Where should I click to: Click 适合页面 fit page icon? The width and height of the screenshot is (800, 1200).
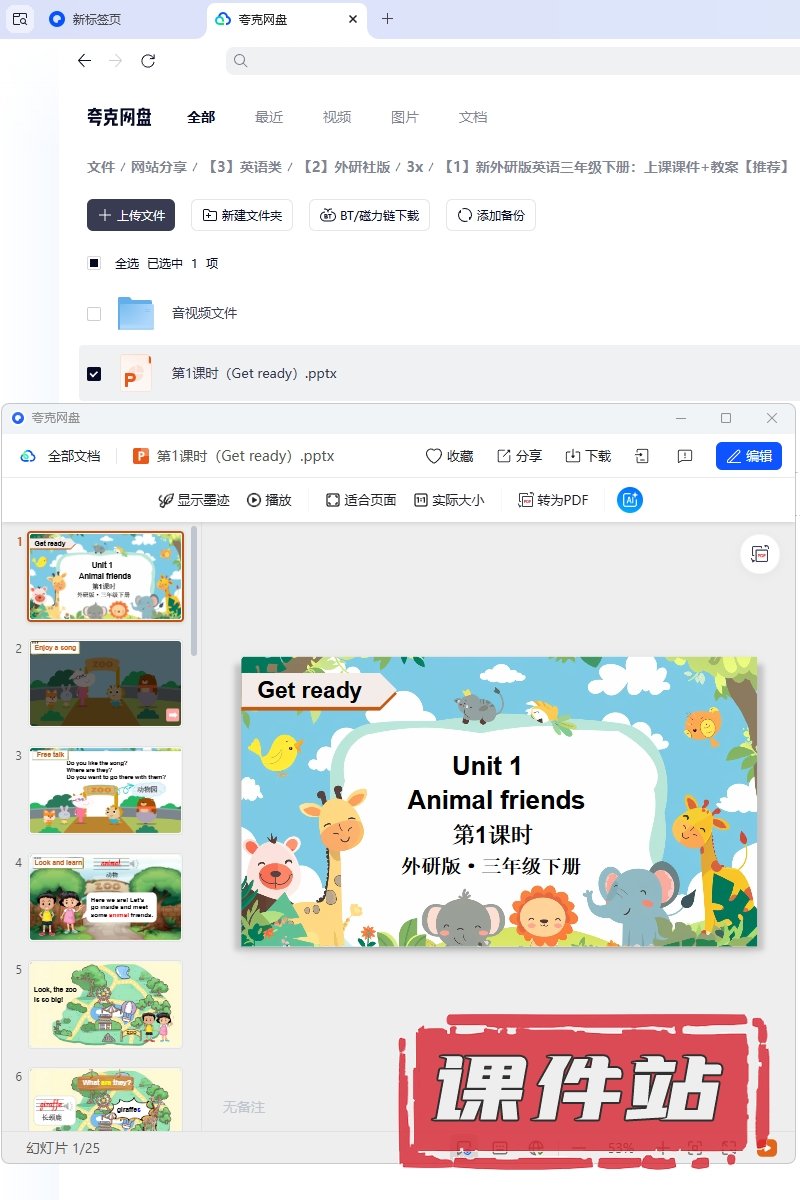coord(333,500)
